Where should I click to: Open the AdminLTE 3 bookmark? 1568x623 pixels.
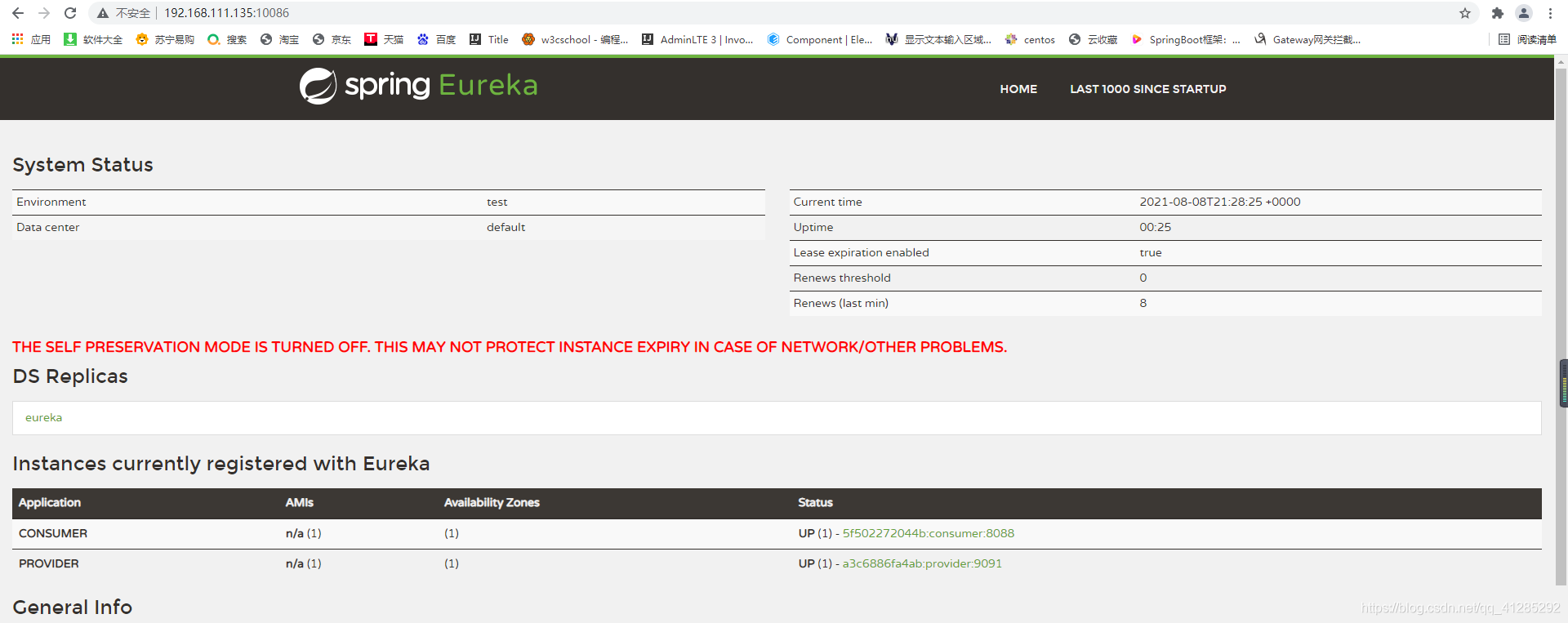[x=697, y=39]
